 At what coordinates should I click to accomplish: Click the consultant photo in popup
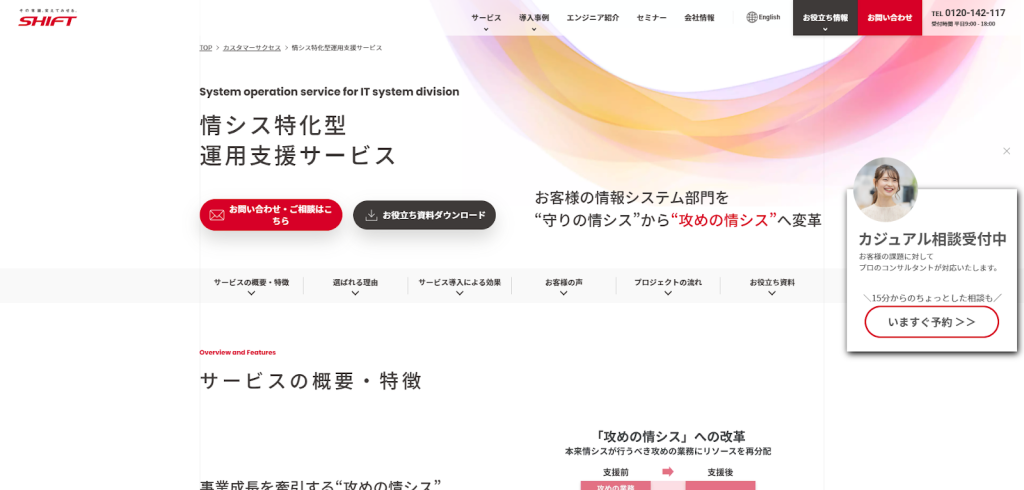885,190
